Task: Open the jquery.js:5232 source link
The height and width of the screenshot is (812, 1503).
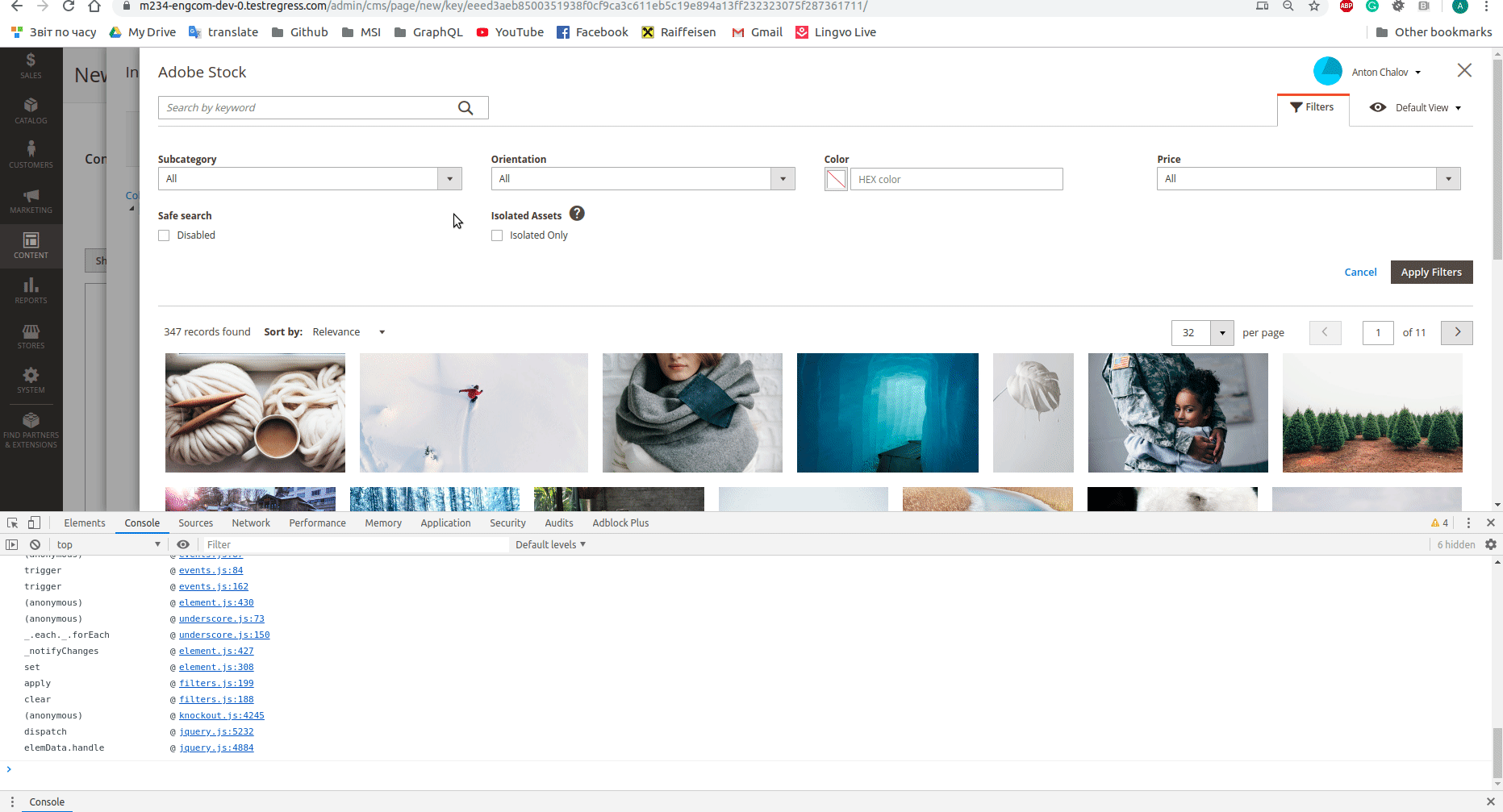Action: (216, 732)
